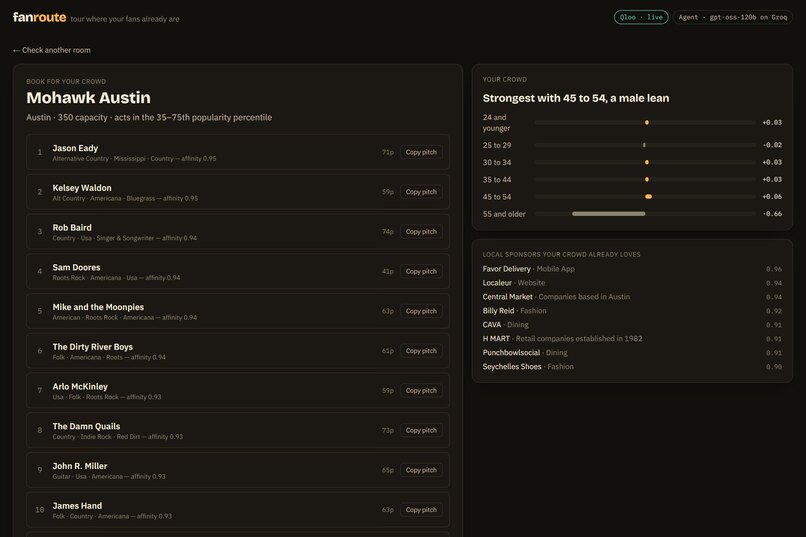Copy pitch for Rob Baird
806x537 pixels.
click(421, 232)
